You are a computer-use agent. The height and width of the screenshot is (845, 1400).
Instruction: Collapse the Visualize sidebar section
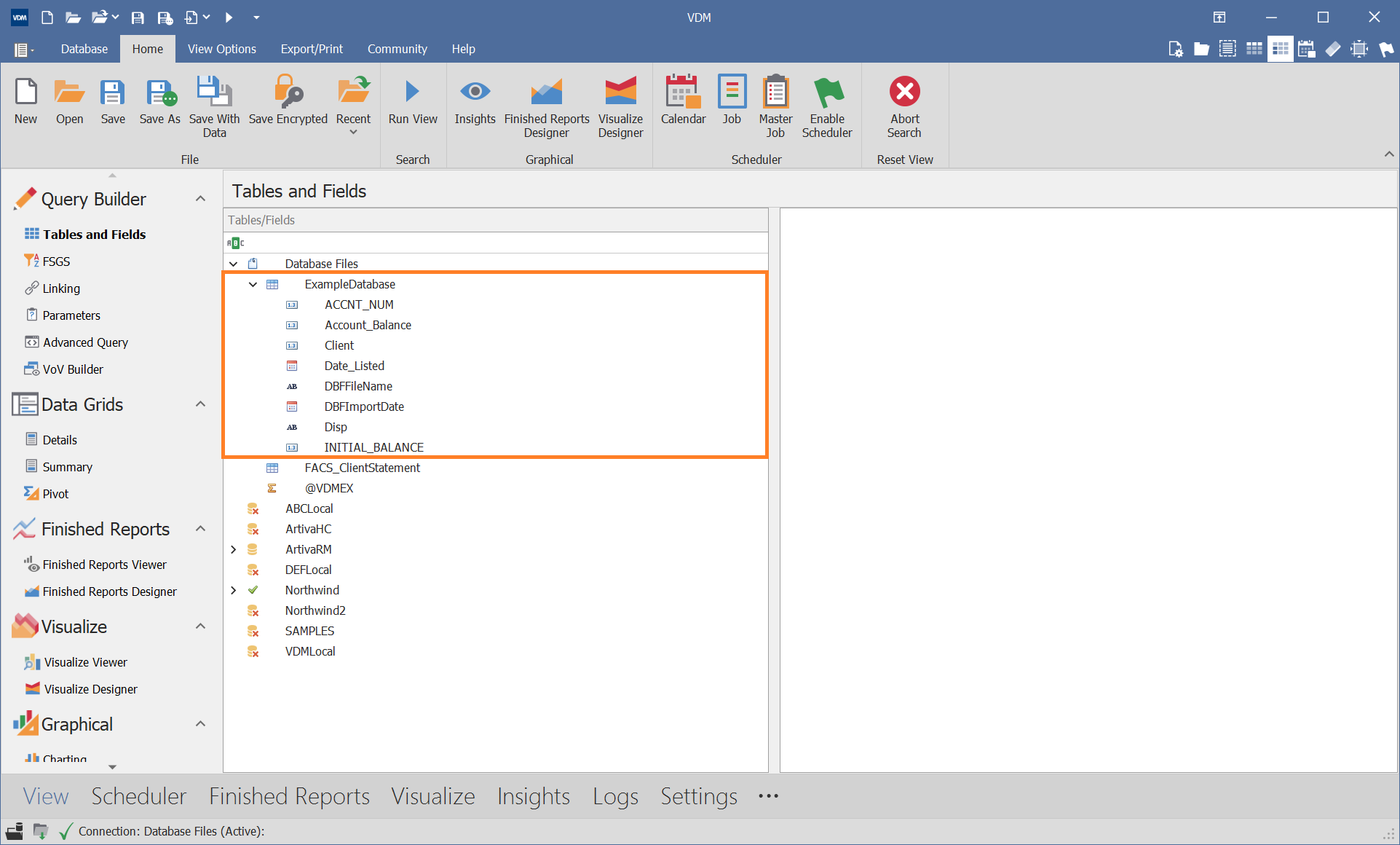pyautogui.click(x=200, y=626)
